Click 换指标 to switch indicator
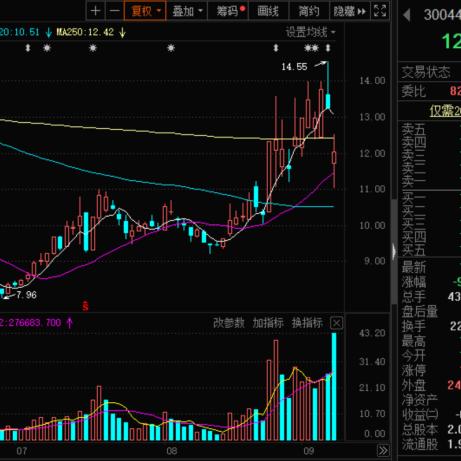This screenshot has height=461, width=461. coord(307,322)
